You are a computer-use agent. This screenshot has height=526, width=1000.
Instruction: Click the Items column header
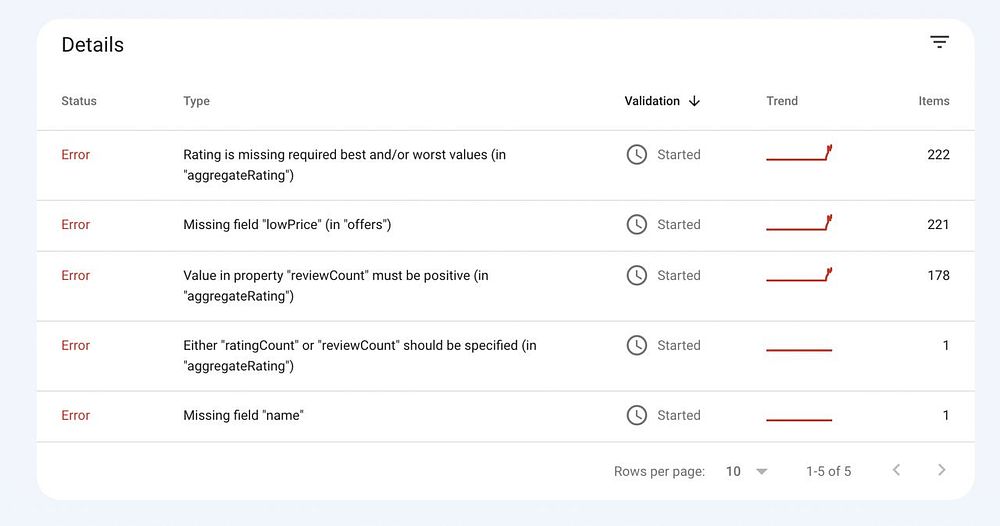[934, 101]
